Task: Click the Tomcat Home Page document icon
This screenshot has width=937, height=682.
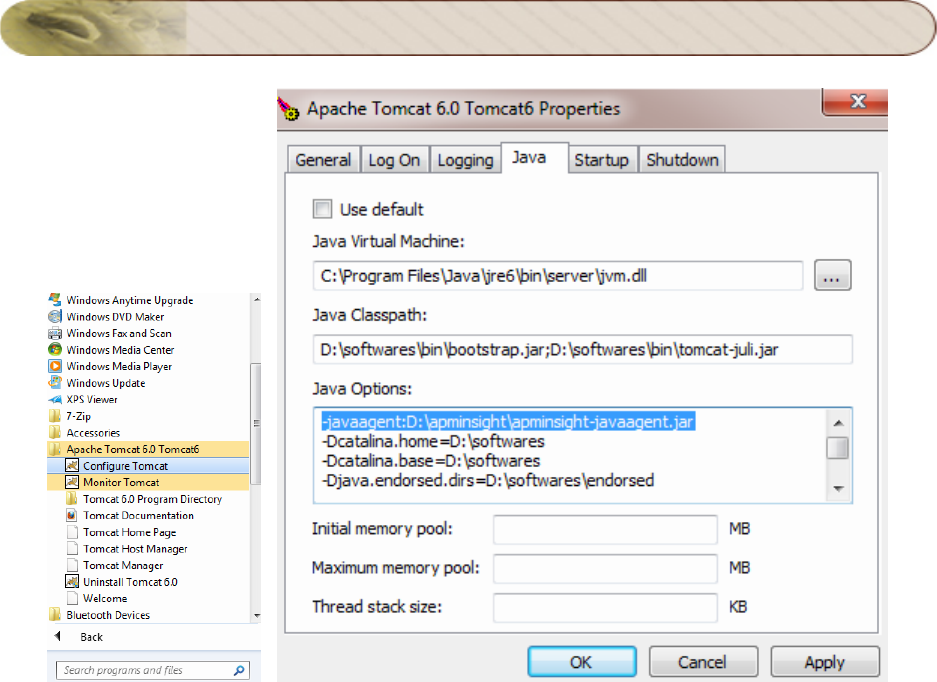Action: [x=72, y=532]
